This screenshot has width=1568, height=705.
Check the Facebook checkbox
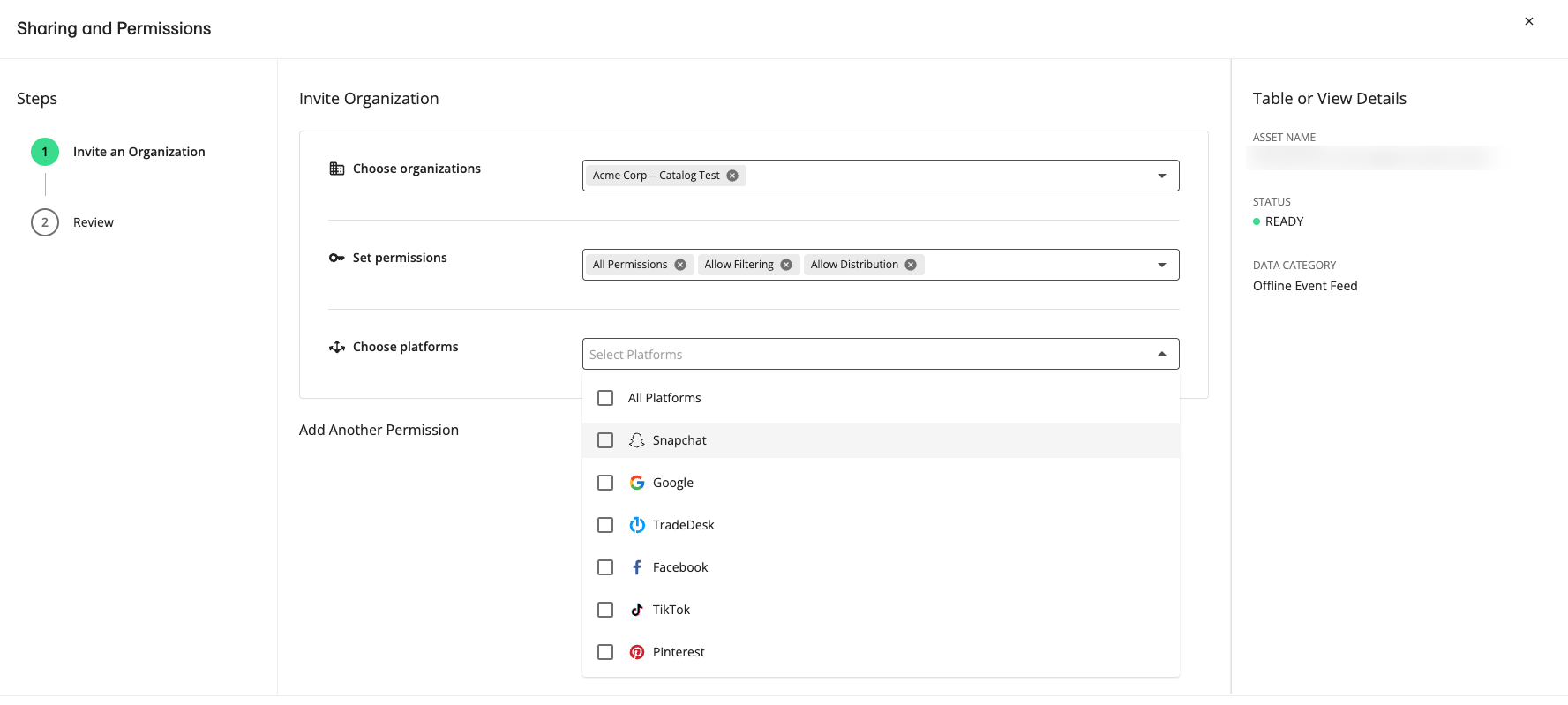tap(605, 567)
